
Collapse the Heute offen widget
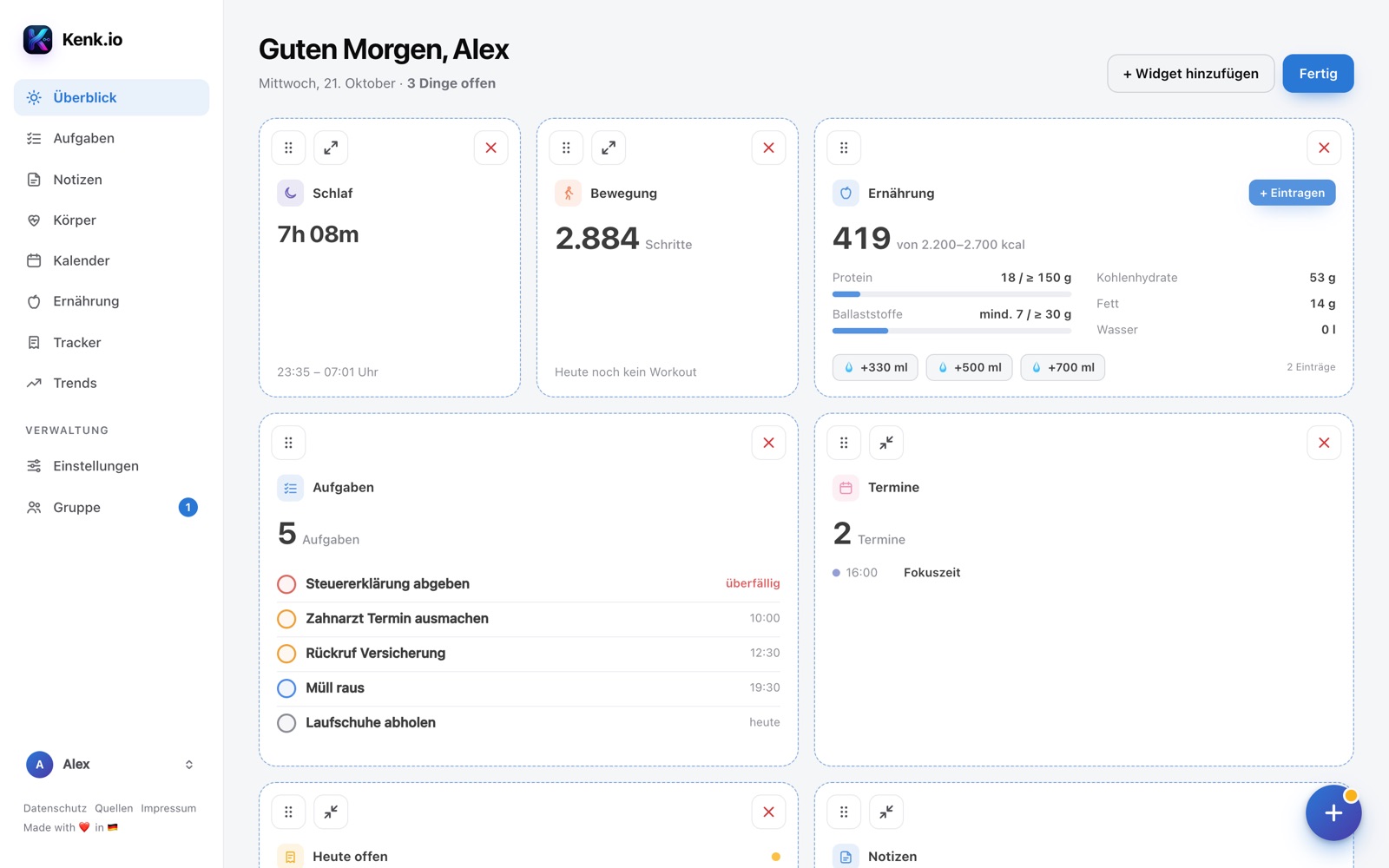pyautogui.click(x=331, y=812)
